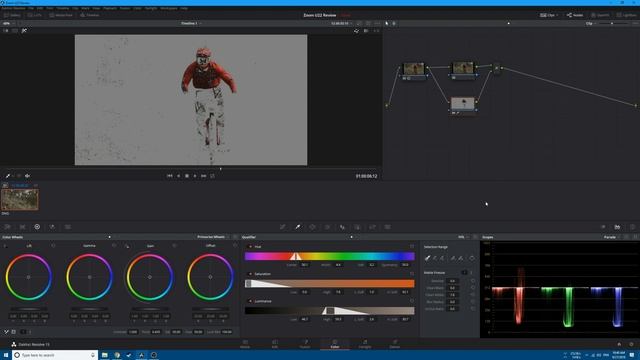Screen dimensions: 640x360
Task: Open the RGB Mixer palette
Action: point(52,227)
